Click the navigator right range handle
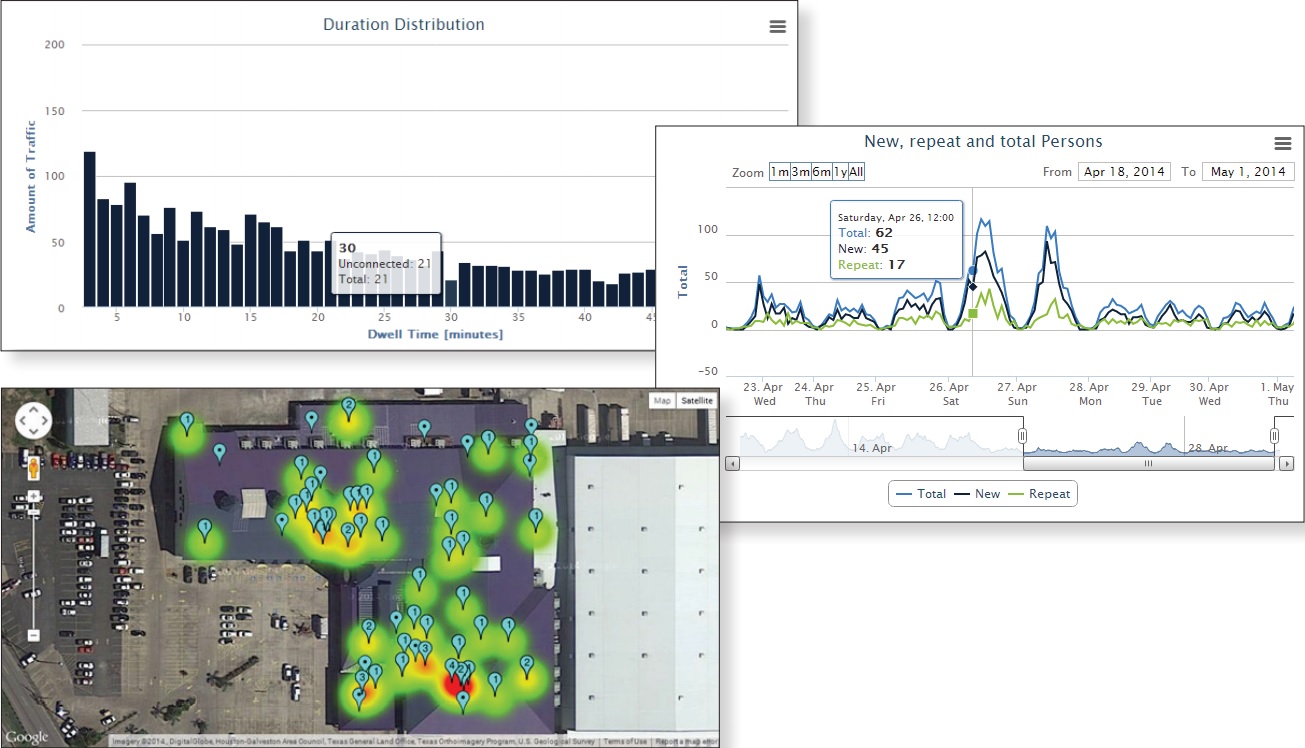 tap(1274, 436)
